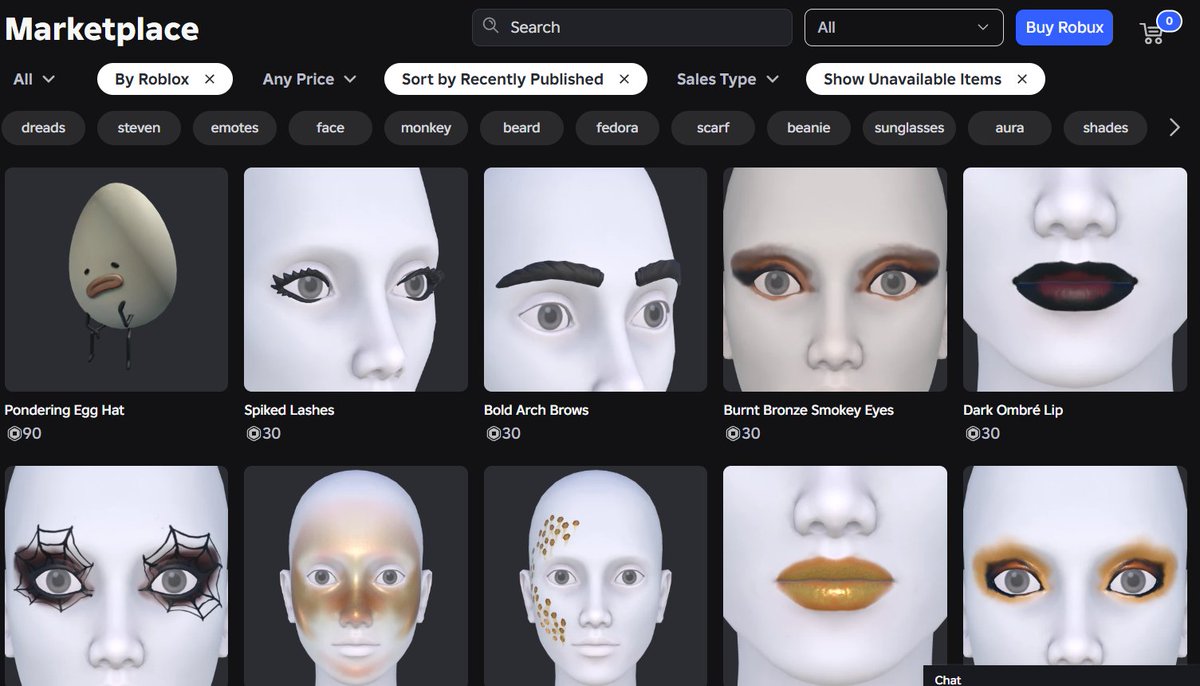Select the beard tag chip
Image resolution: width=1200 pixels, height=686 pixels.
point(522,128)
